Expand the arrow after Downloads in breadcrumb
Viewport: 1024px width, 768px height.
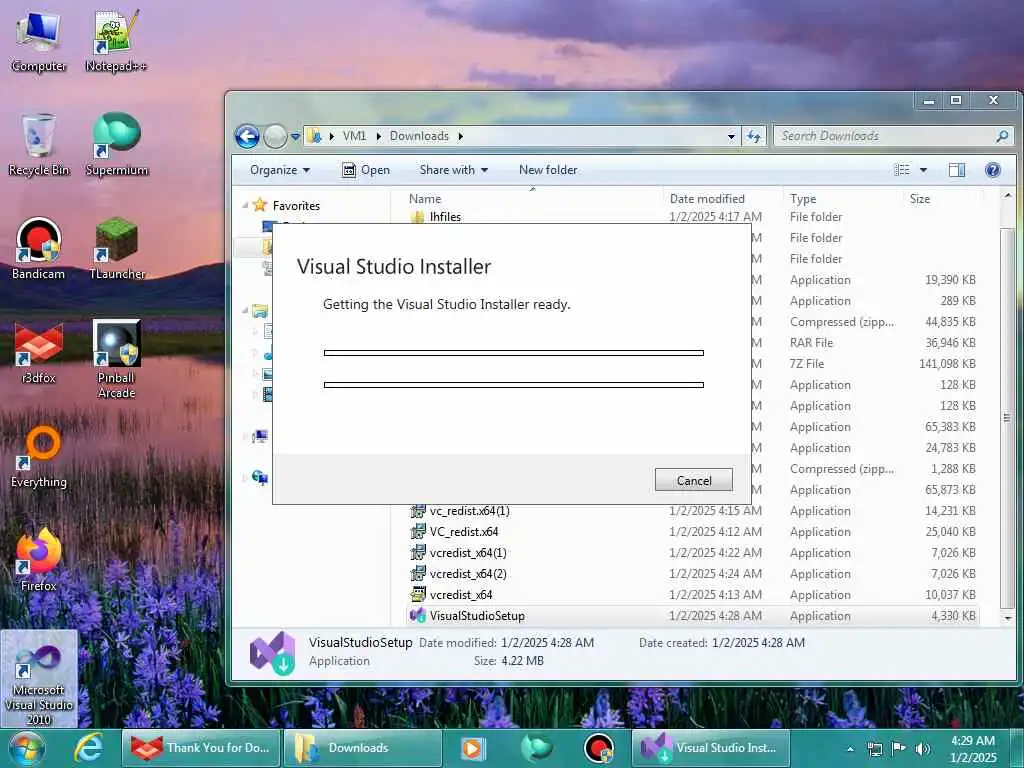(x=460, y=136)
